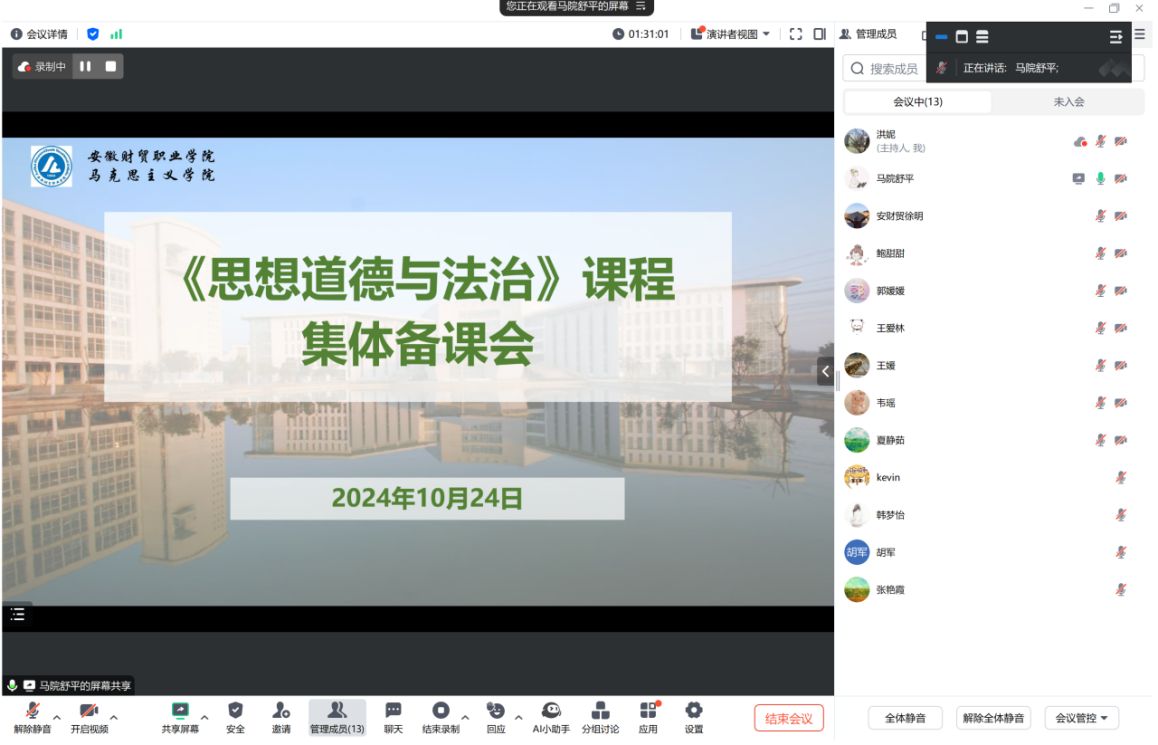Open the 邀请 (Invite) participants icon

coord(281,711)
